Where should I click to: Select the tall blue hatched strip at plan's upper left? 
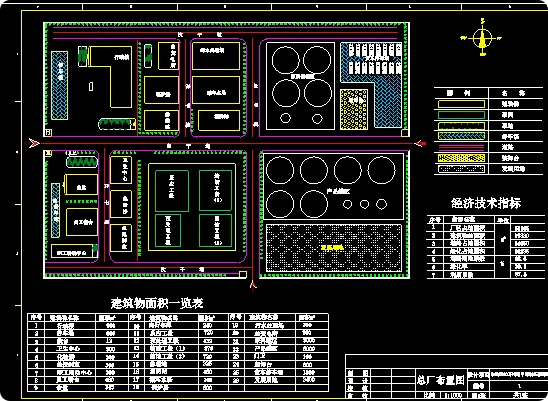point(59,86)
